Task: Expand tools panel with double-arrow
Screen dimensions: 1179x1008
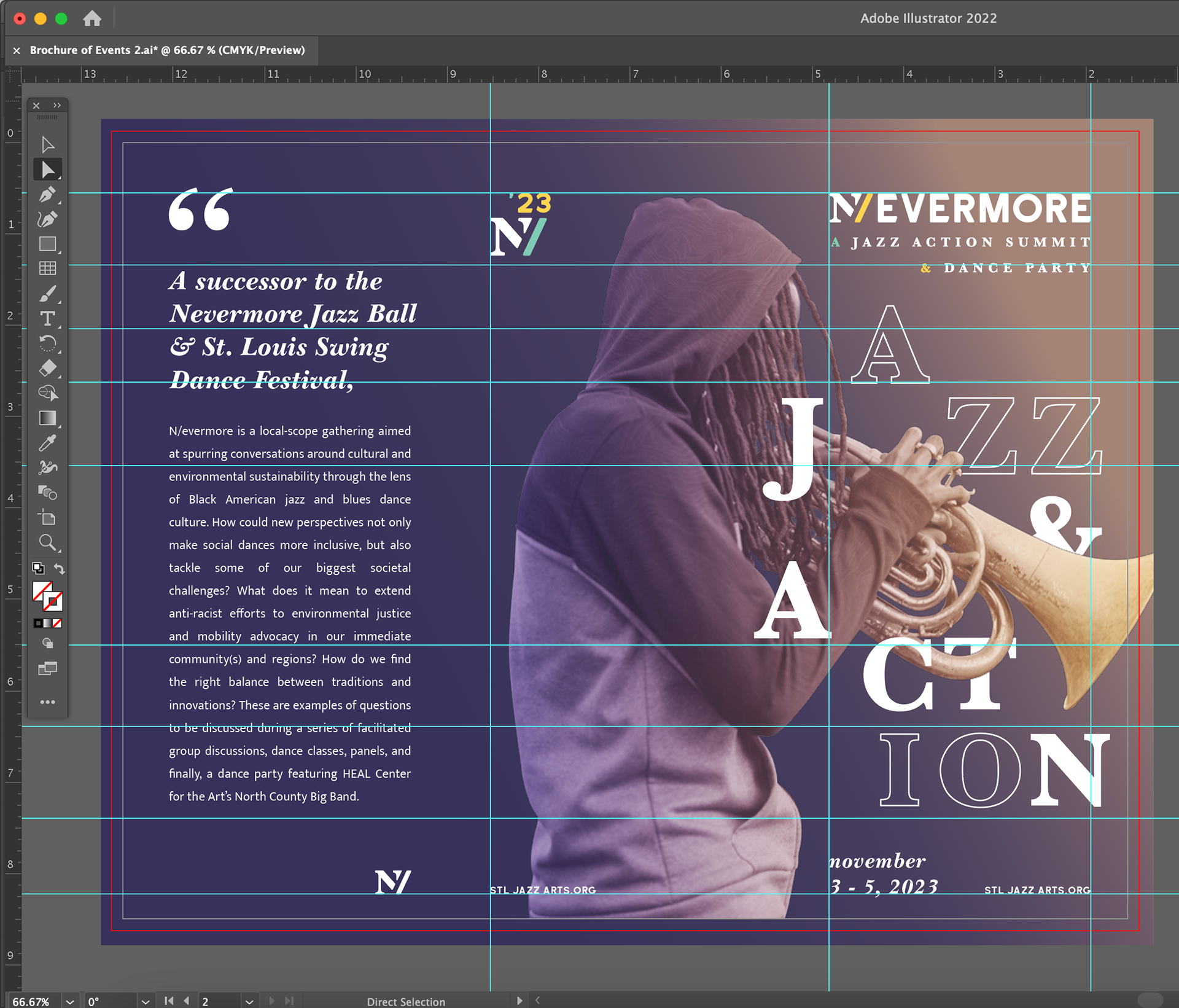Action: tap(57, 106)
